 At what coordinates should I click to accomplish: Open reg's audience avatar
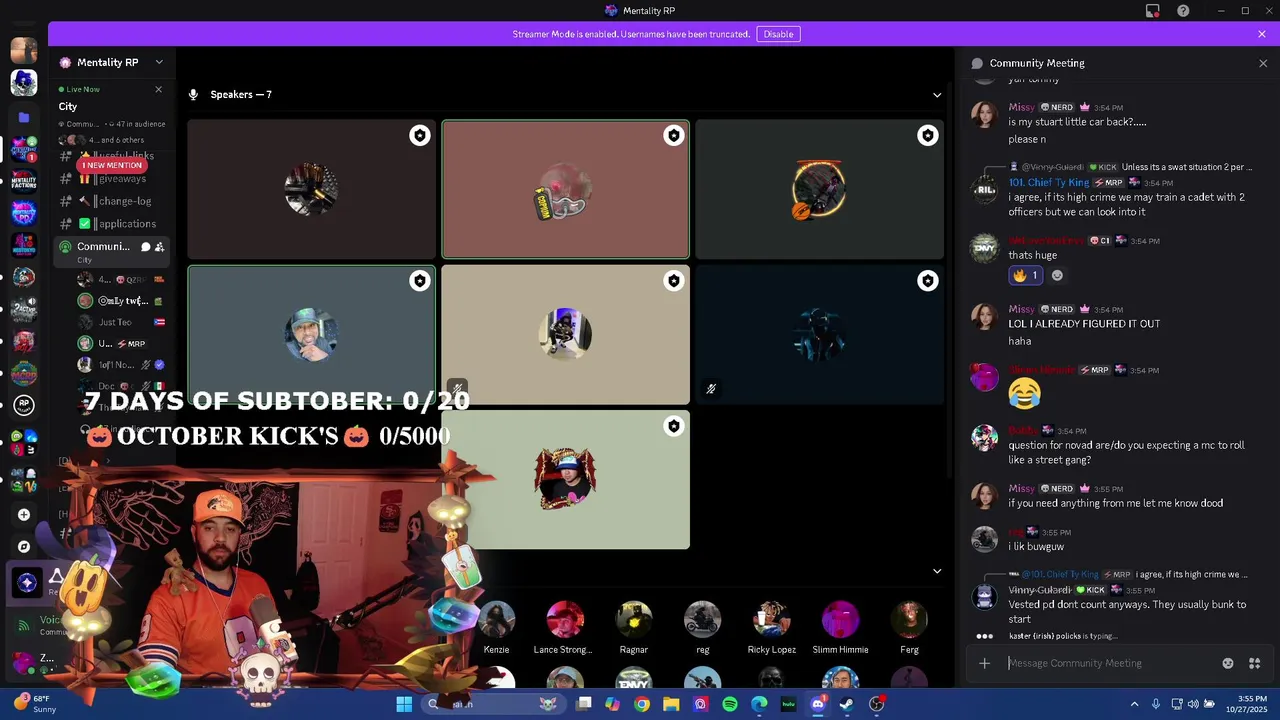pyautogui.click(x=702, y=620)
